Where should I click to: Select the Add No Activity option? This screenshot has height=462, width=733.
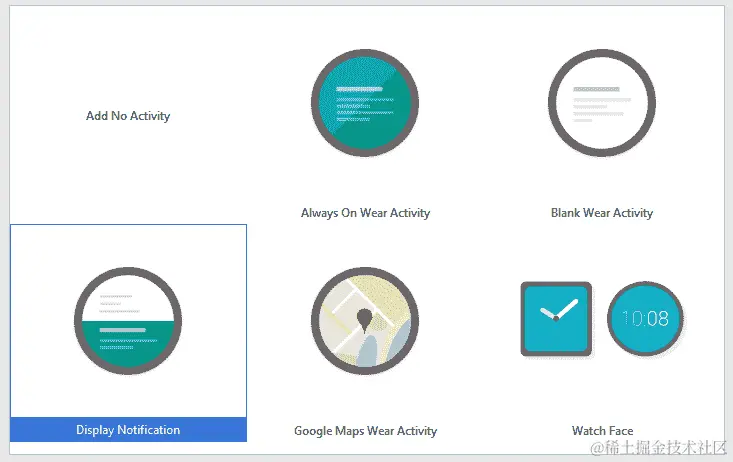(x=128, y=116)
